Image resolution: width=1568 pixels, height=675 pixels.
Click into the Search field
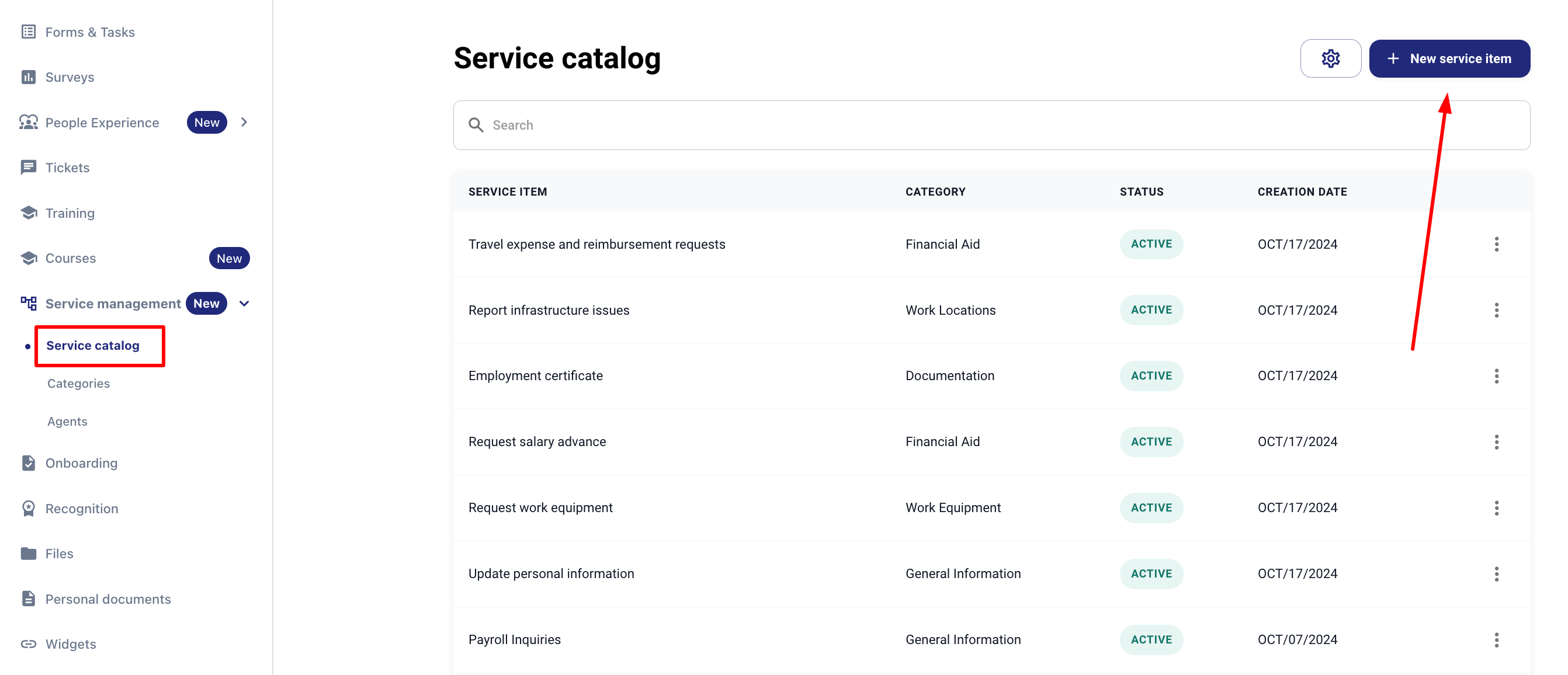coord(991,126)
